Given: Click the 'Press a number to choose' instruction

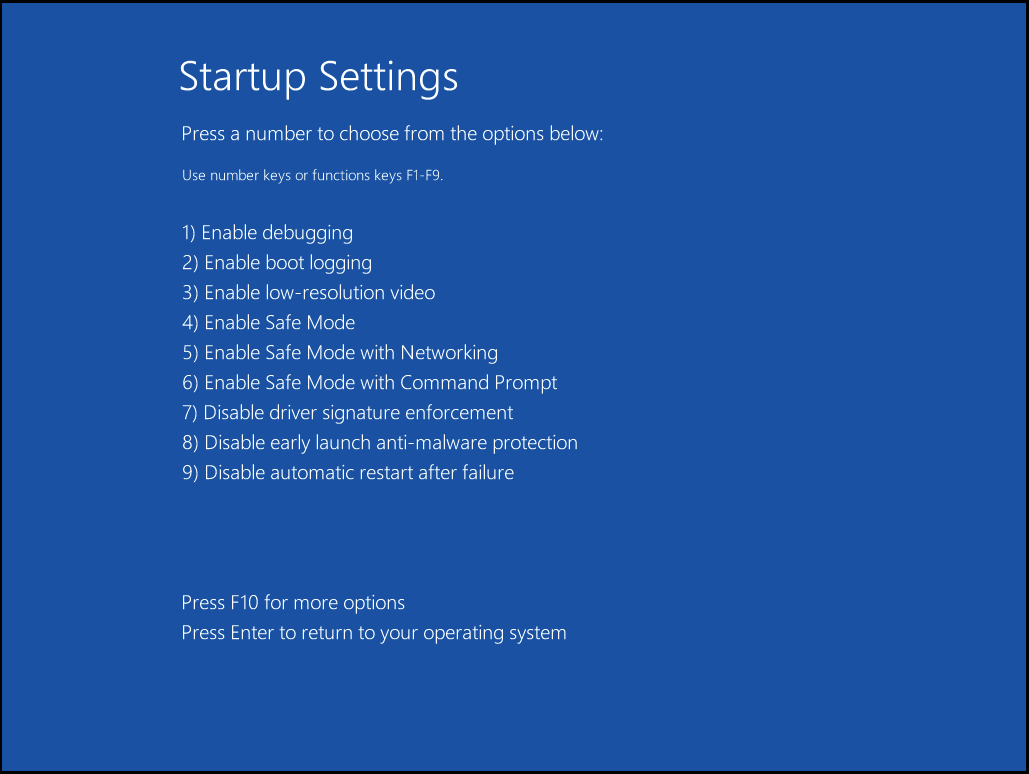Looking at the screenshot, I should tap(392, 134).
